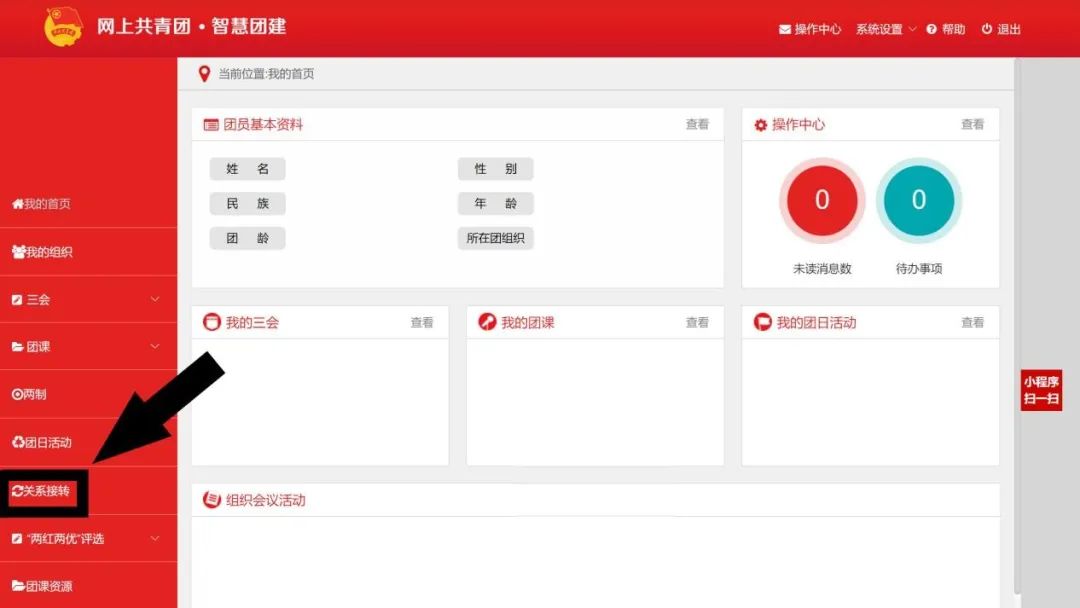
Task: Click 查看 link in 团员基本资料 panel
Action: (697, 125)
